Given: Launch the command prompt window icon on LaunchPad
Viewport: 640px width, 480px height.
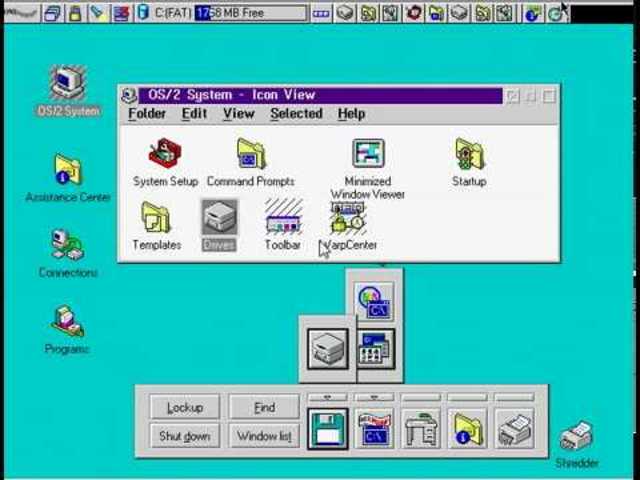Looking at the screenshot, I should pyautogui.click(x=374, y=429).
